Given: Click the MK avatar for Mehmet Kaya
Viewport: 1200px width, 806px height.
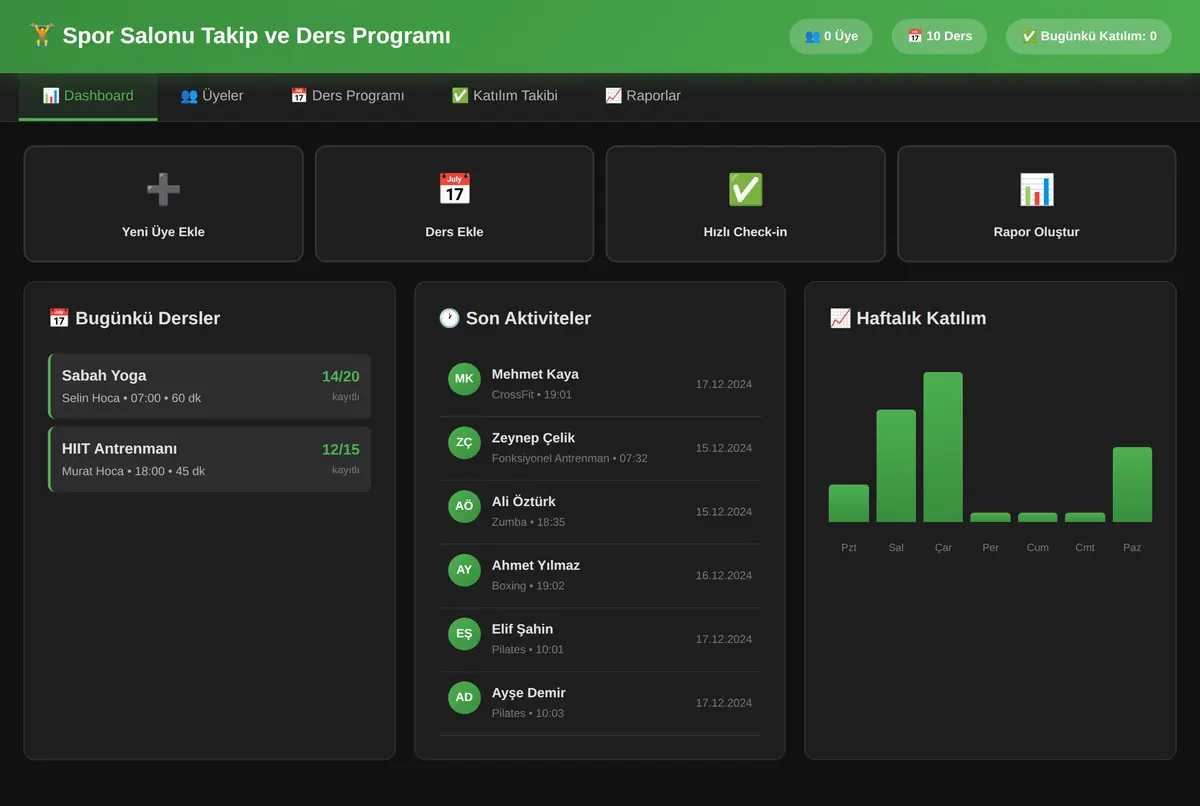Looking at the screenshot, I should 464,379.
